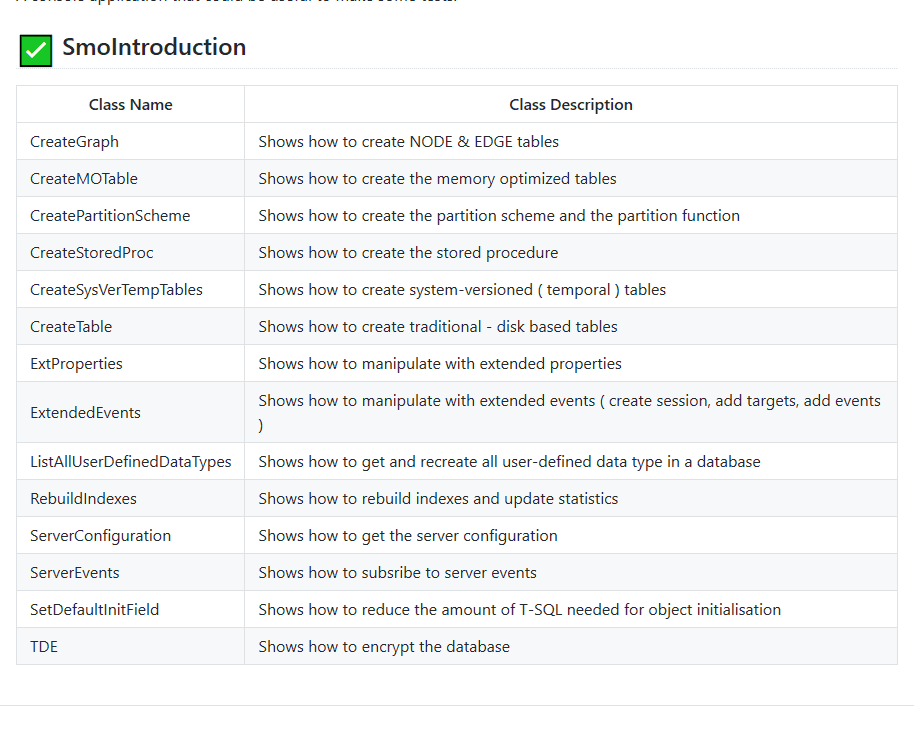Select the CreateTable cell
The height and width of the screenshot is (729, 914).
coord(131,326)
